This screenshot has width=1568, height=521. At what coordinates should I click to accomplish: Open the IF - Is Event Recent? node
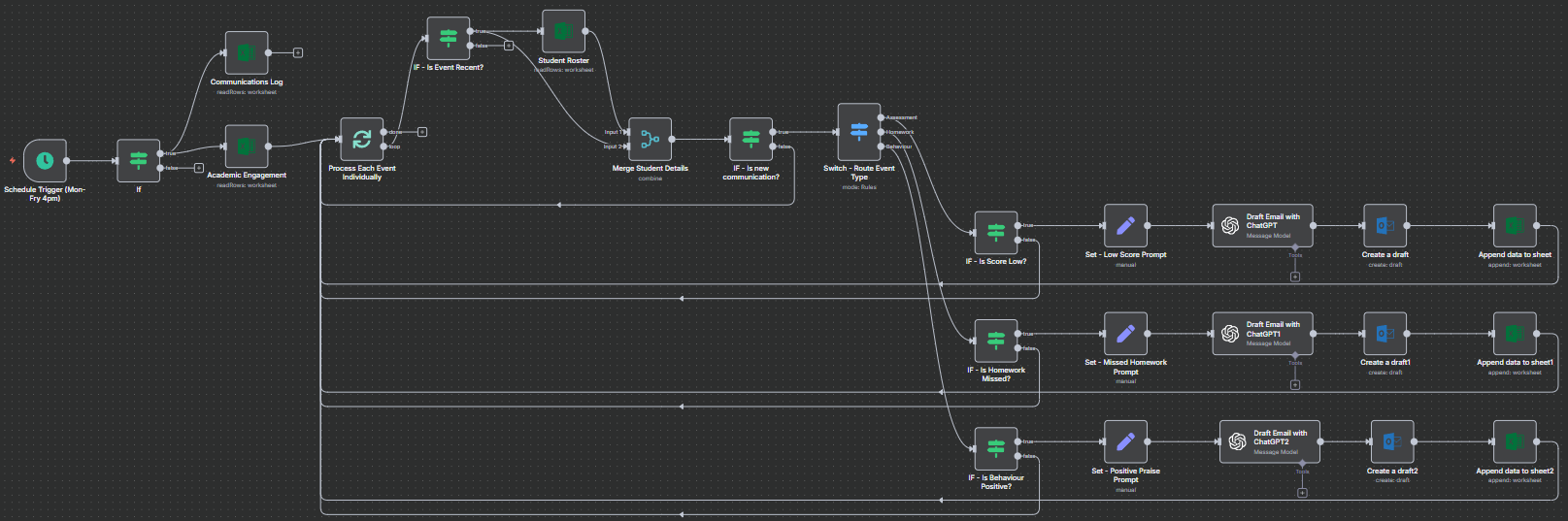pyautogui.click(x=449, y=39)
